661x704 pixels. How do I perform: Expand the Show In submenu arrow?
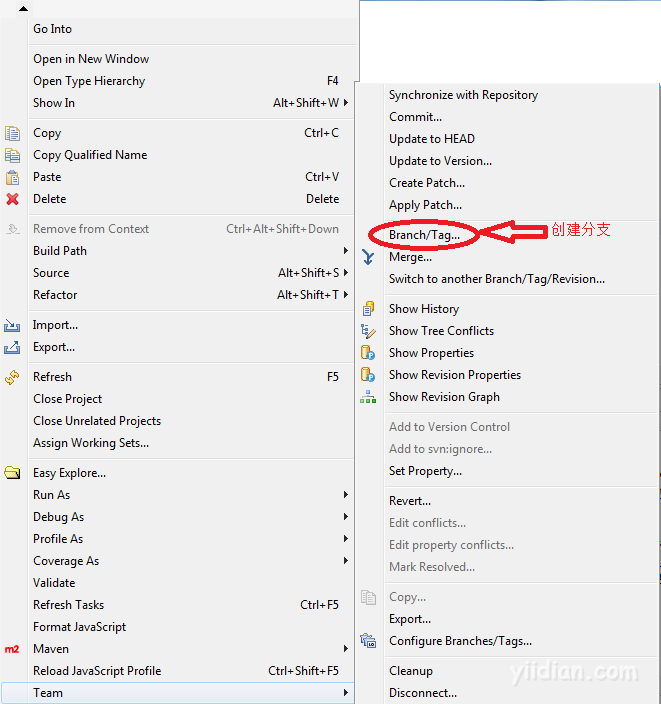(x=346, y=103)
